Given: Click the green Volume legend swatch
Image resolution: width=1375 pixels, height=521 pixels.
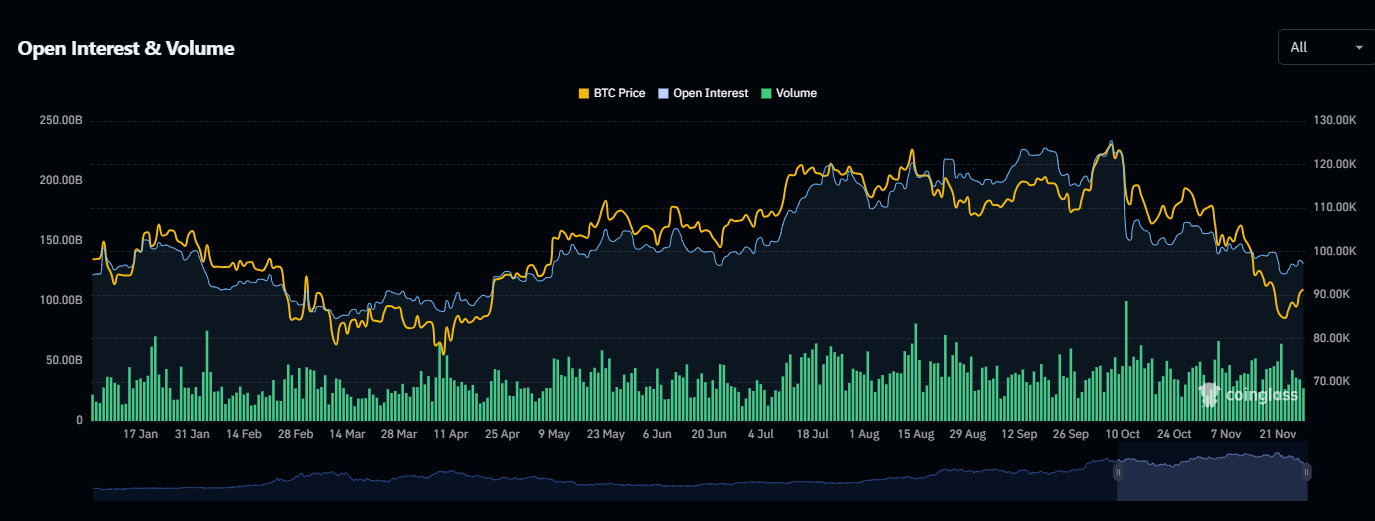Looking at the screenshot, I should click(766, 93).
